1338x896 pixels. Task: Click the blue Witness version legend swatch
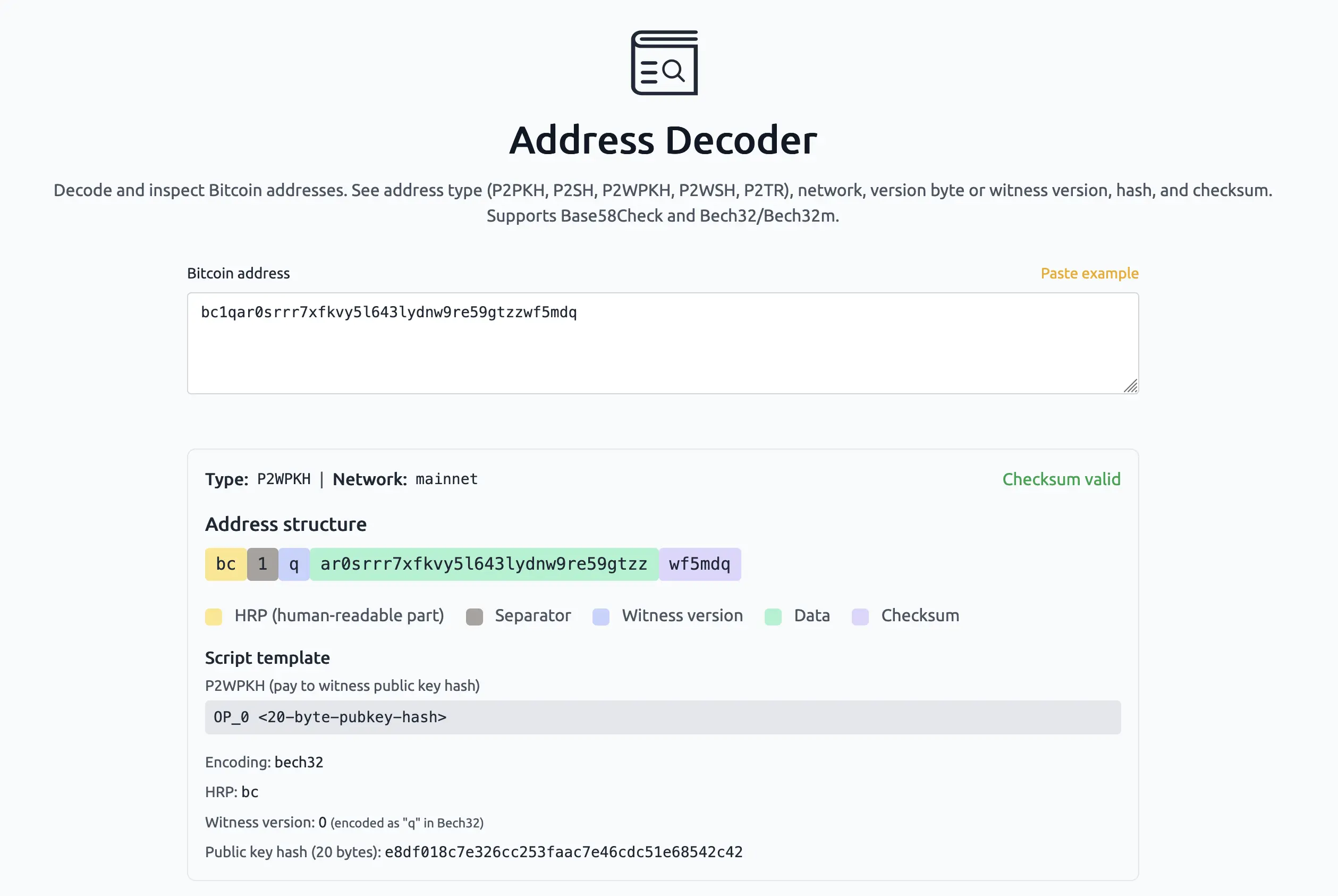coord(601,616)
